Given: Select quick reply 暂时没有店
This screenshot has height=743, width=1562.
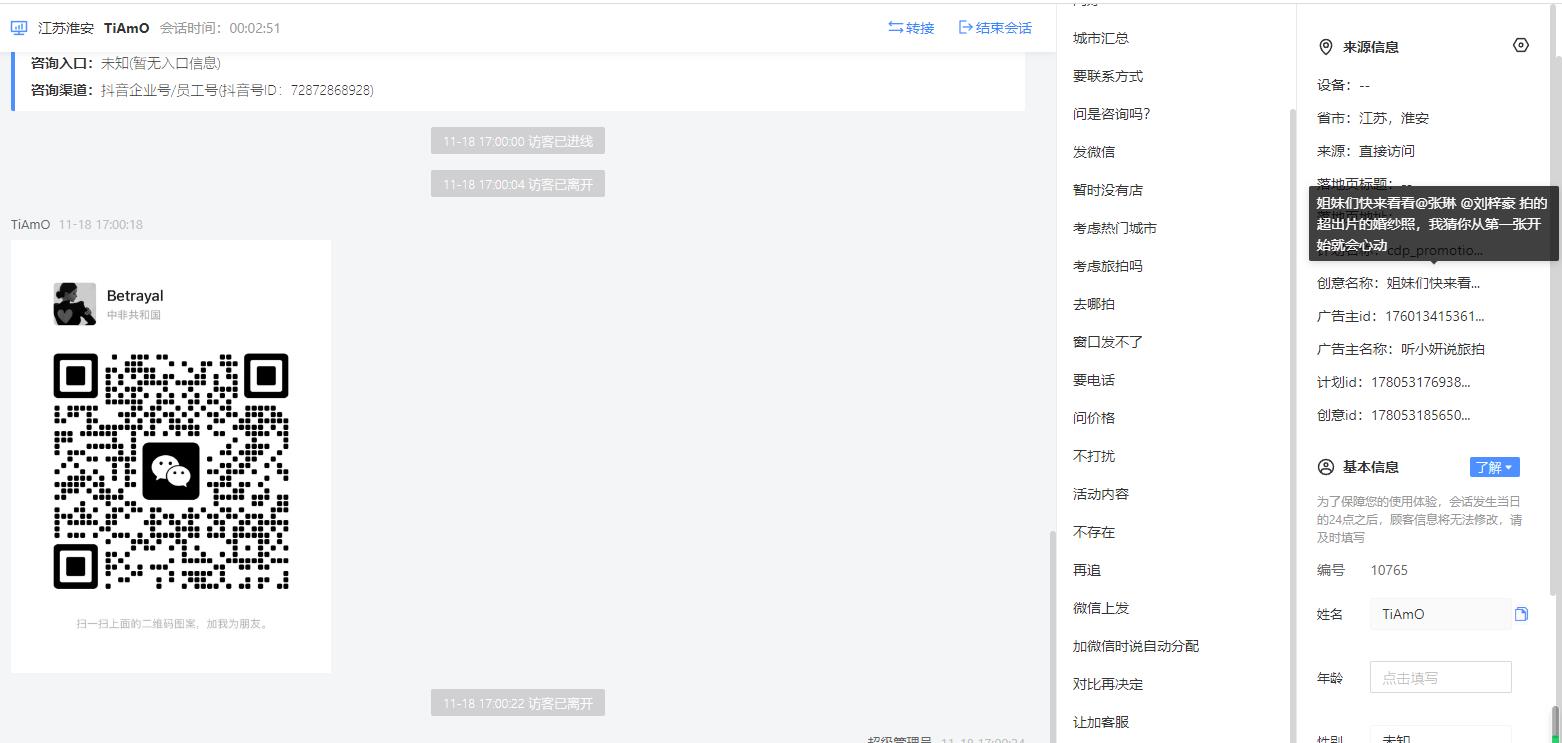Looking at the screenshot, I should (1108, 190).
